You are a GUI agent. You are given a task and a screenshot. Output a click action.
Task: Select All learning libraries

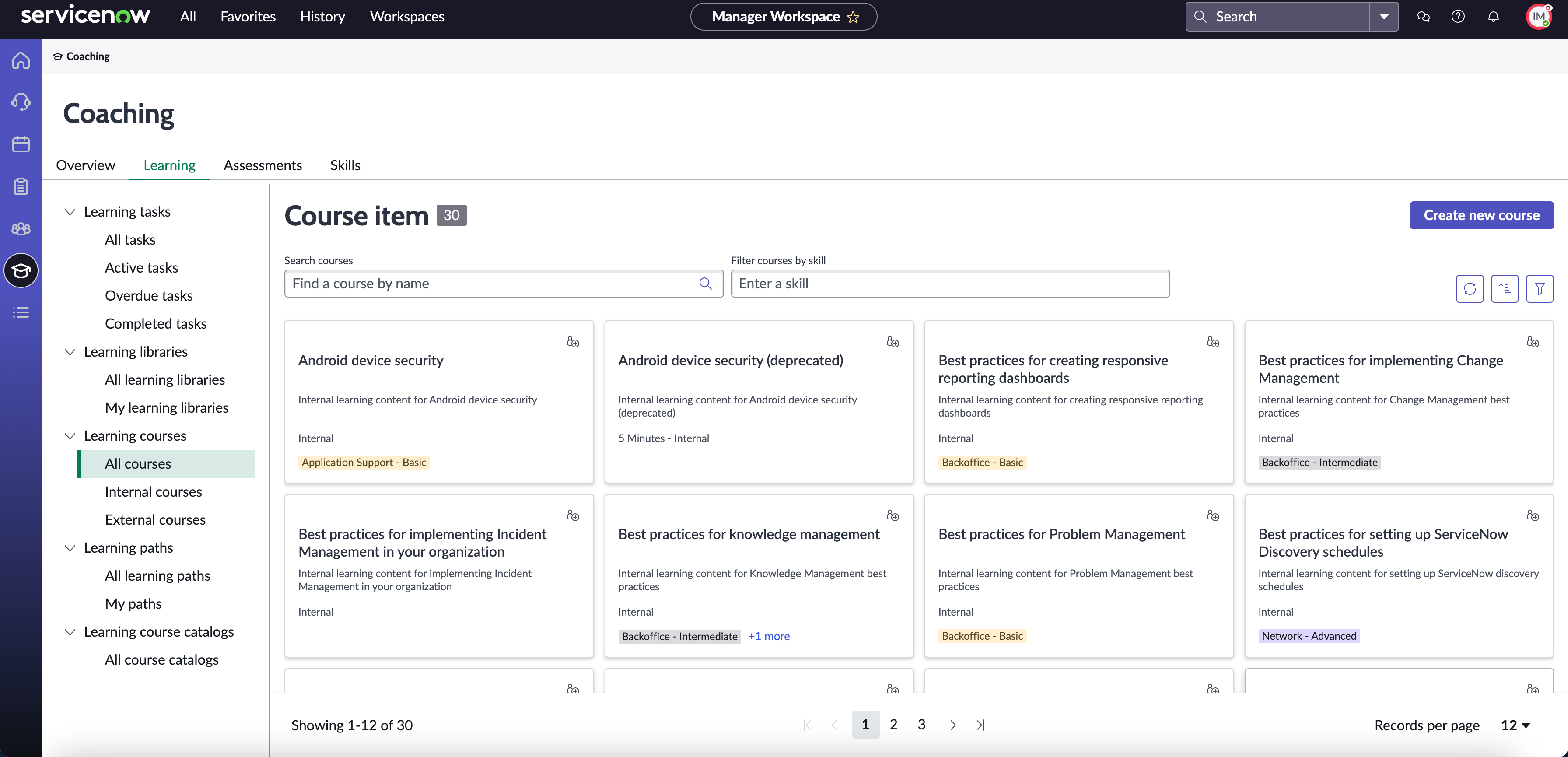164,379
